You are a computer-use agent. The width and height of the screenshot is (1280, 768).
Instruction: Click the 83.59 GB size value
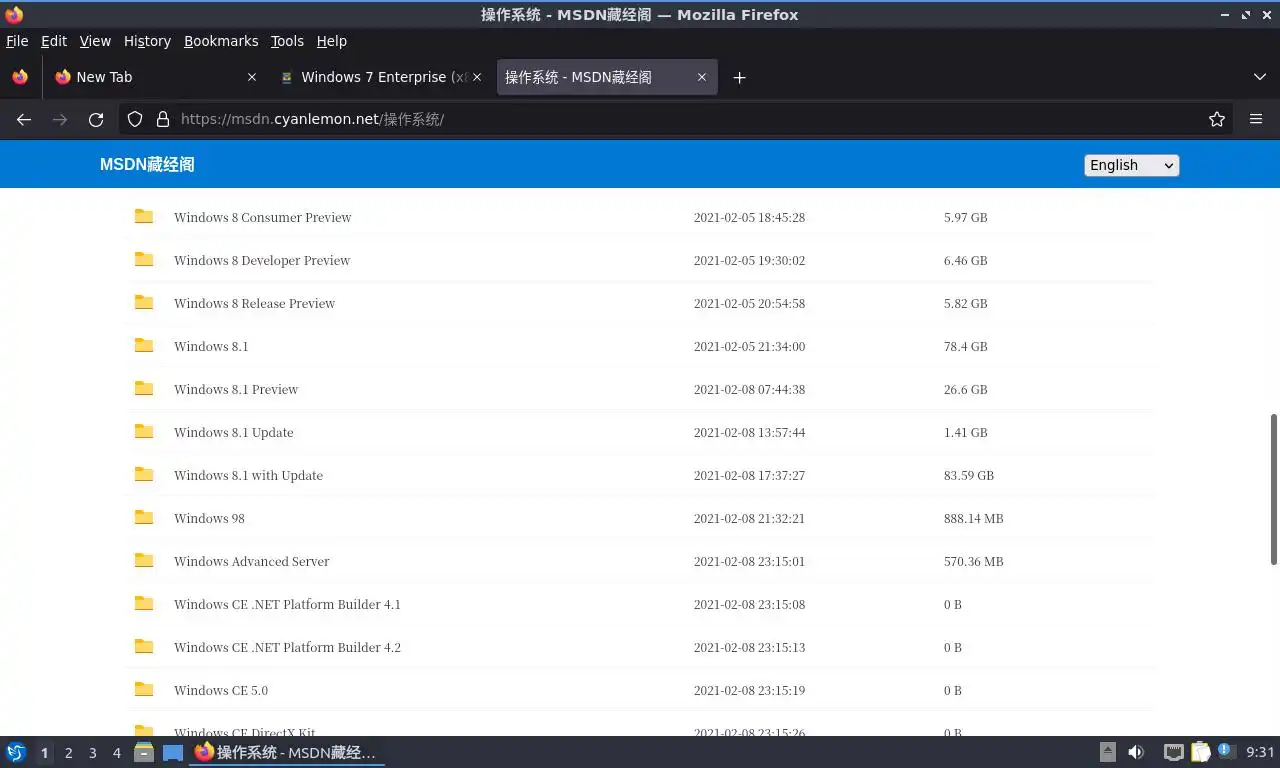pos(969,475)
